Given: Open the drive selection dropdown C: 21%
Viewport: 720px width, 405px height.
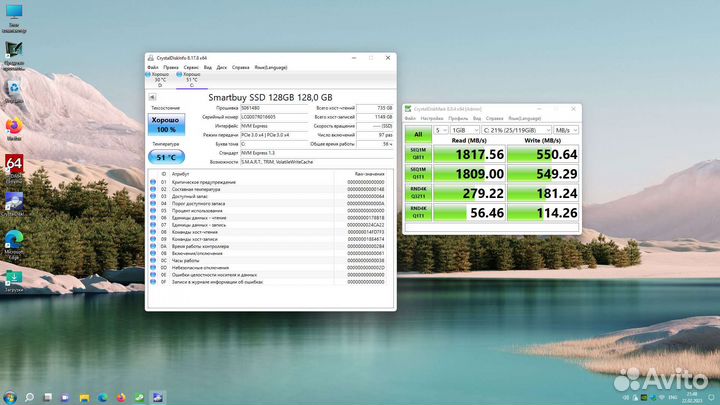Looking at the screenshot, I should coord(516,130).
